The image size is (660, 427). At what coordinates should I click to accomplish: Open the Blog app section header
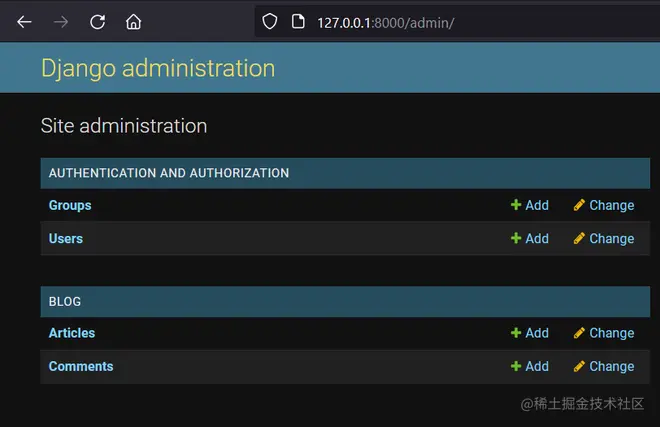coord(65,302)
